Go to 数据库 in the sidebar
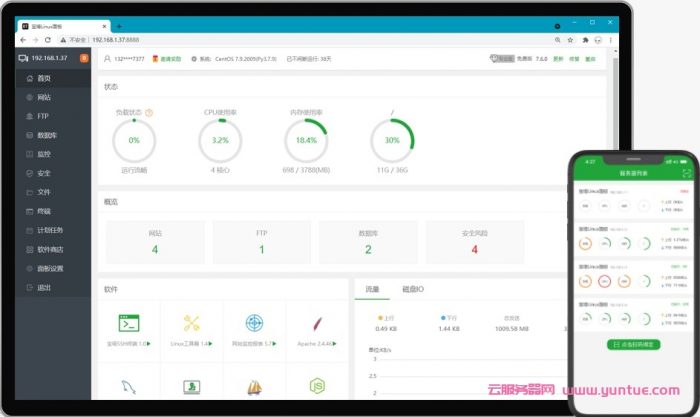700x417 pixels. click(x=47, y=135)
